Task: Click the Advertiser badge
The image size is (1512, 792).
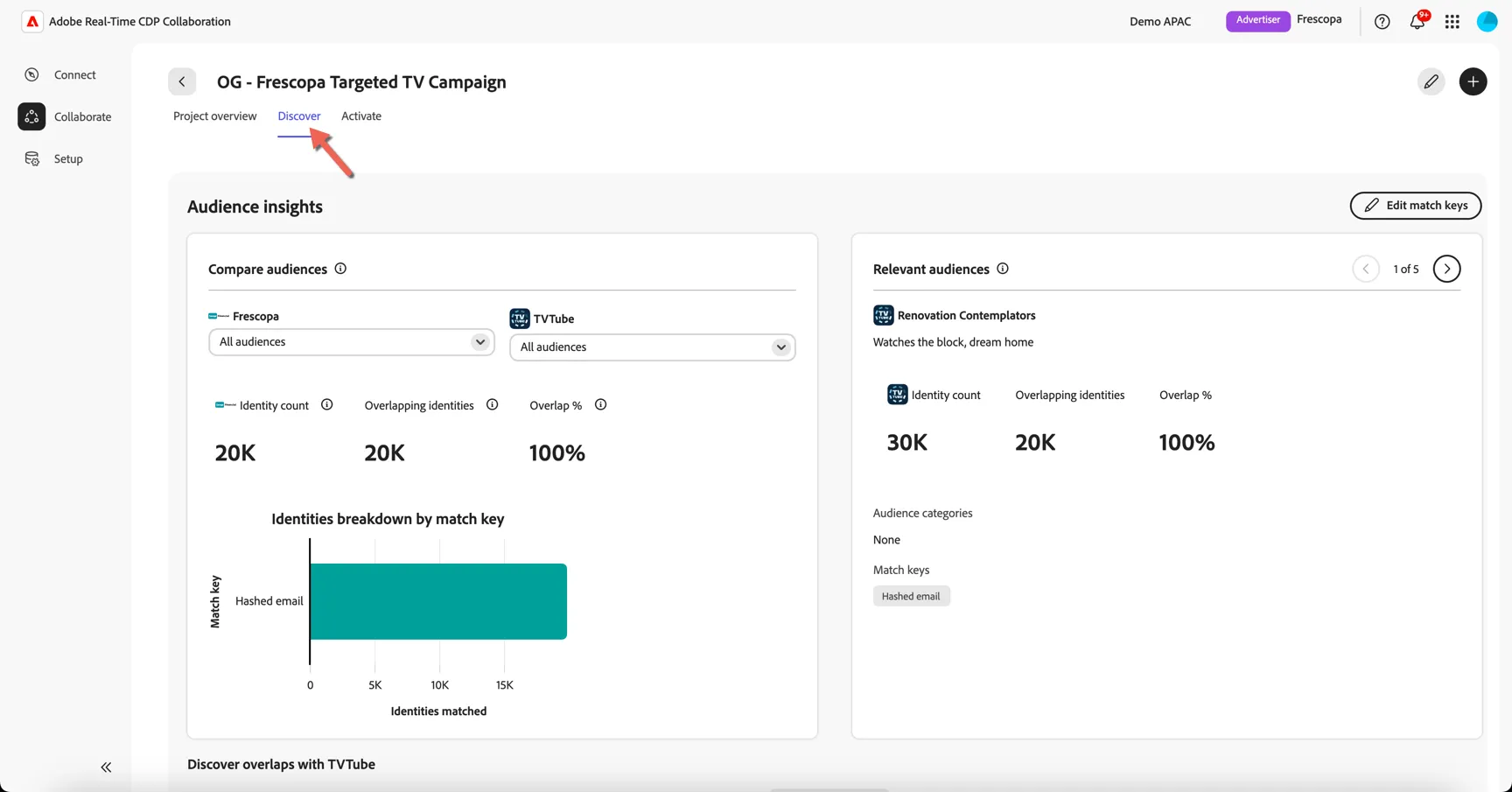Action: (x=1257, y=20)
